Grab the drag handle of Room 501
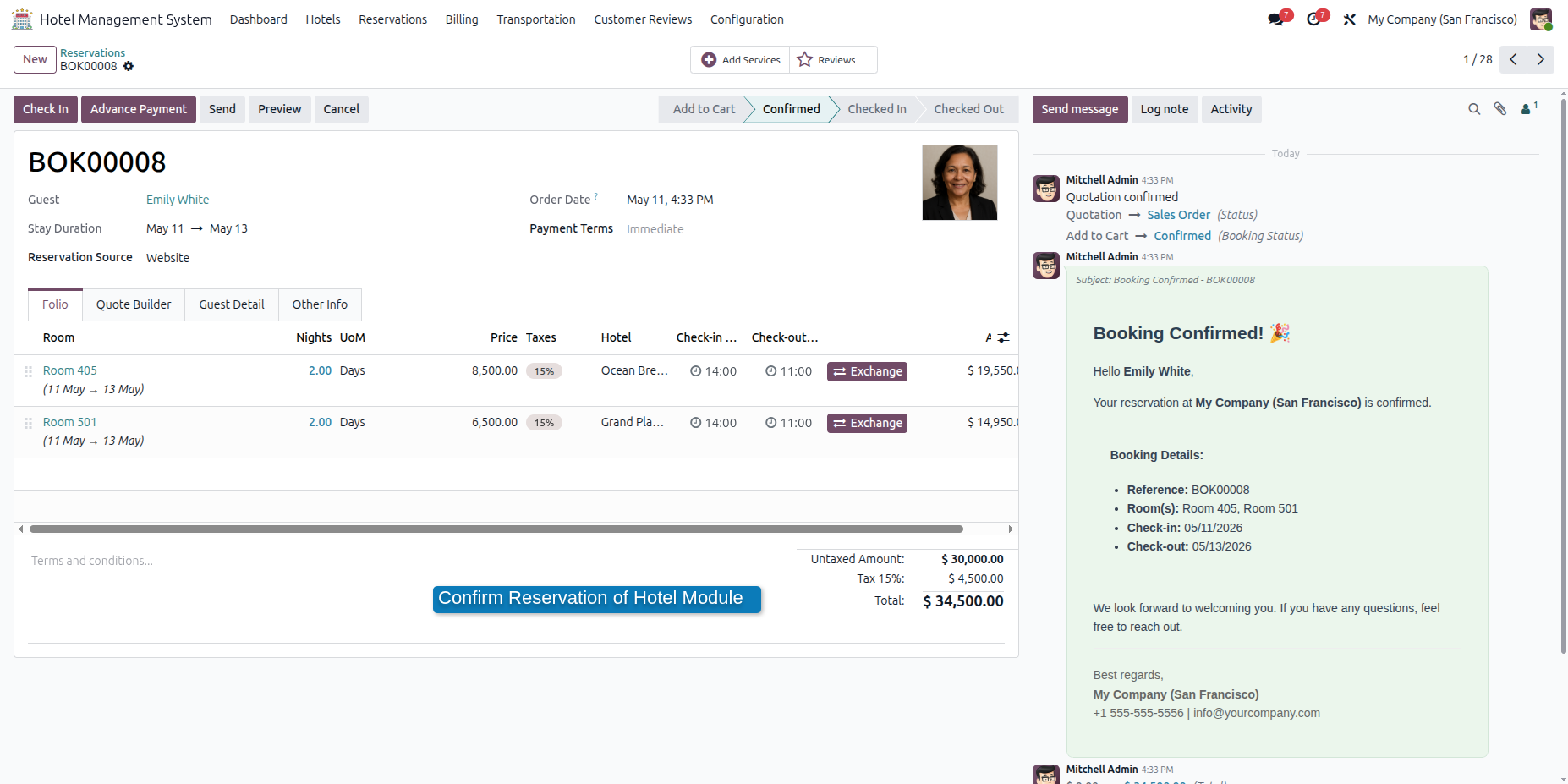 (28, 423)
